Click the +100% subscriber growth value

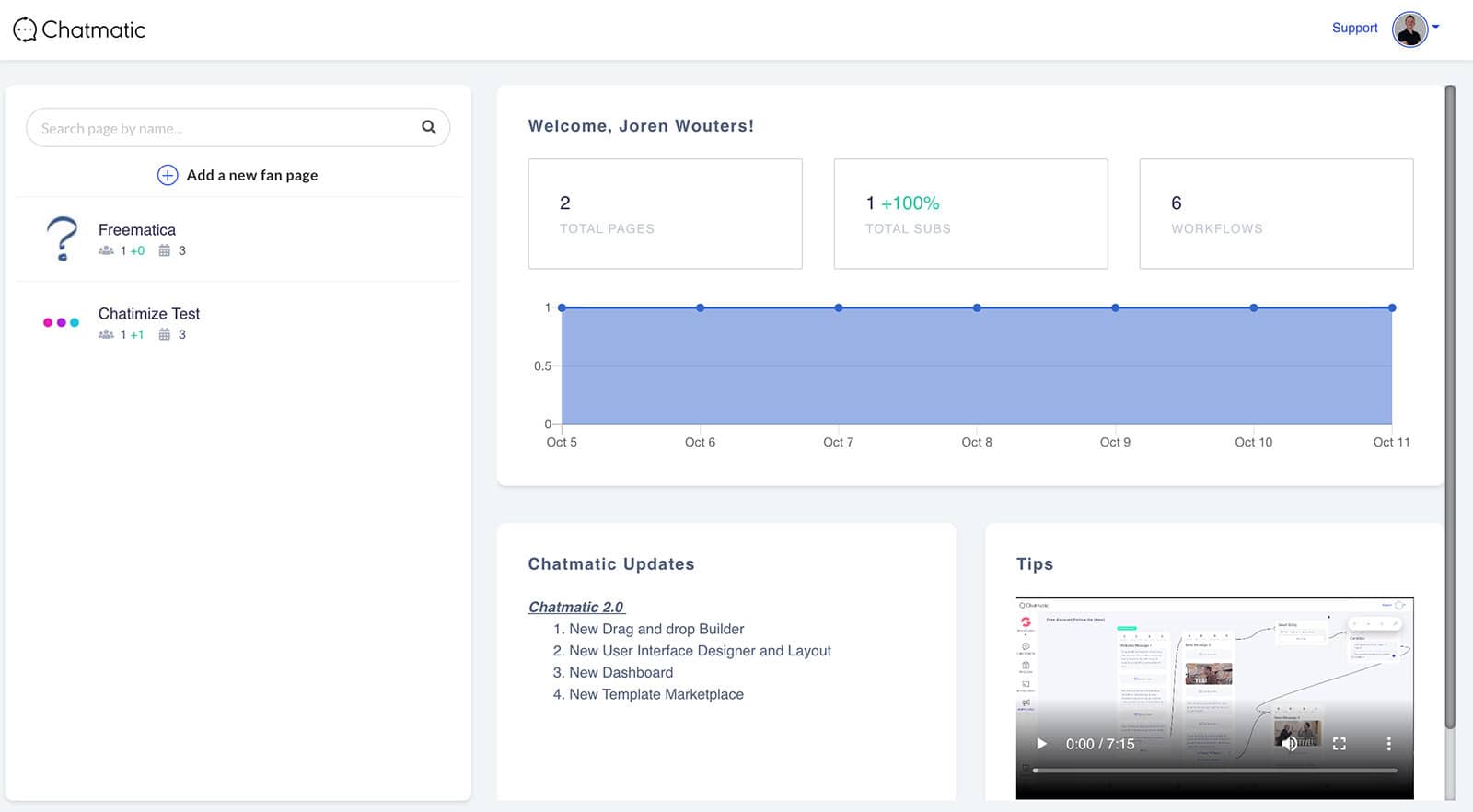pyautogui.click(x=910, y=203)
